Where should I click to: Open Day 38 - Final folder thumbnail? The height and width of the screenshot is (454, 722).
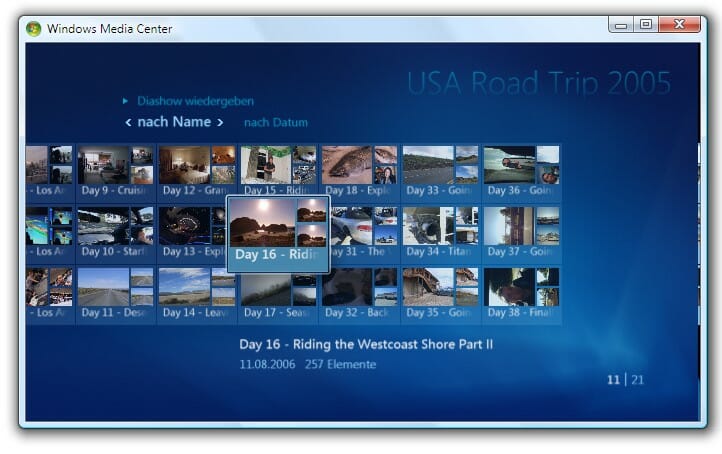(521, 295)
